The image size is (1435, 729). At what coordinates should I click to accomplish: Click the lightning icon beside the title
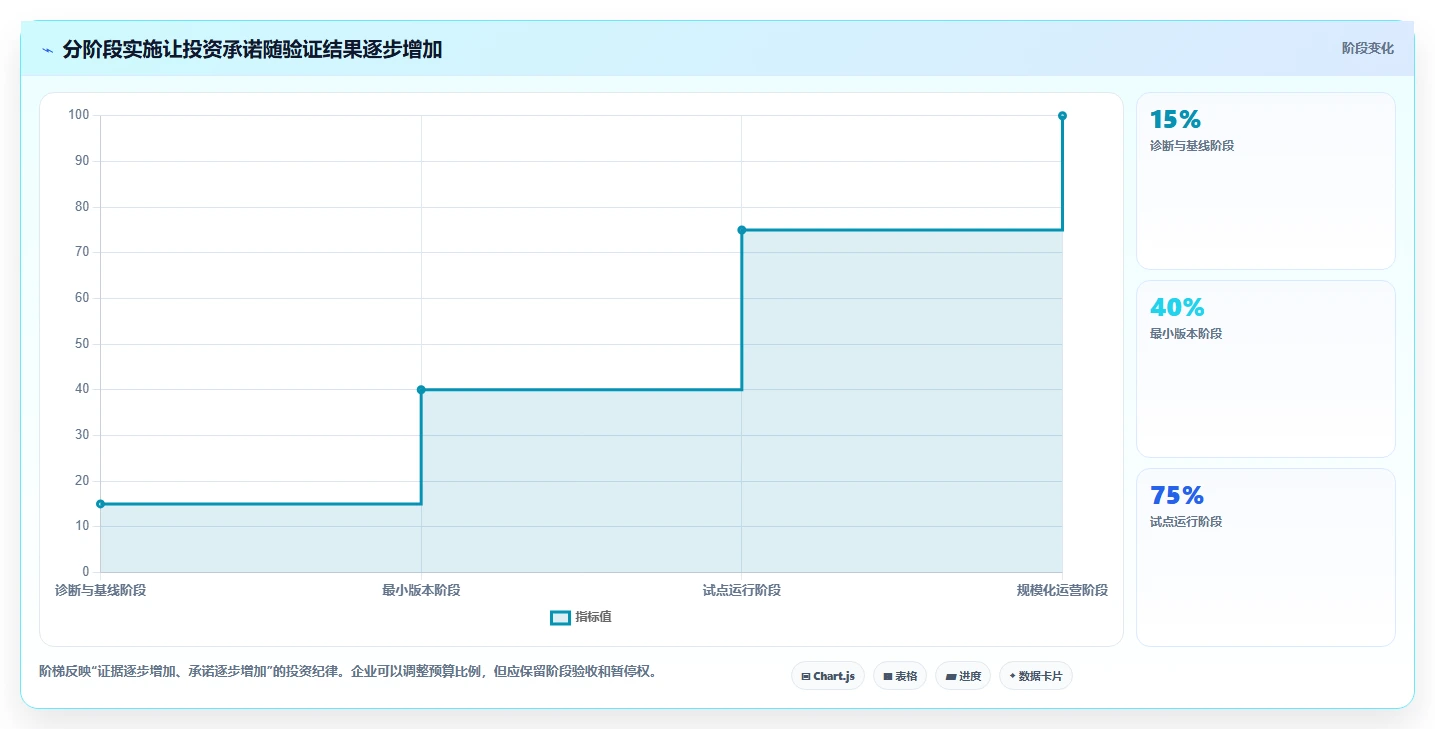[x=48, y=50]
